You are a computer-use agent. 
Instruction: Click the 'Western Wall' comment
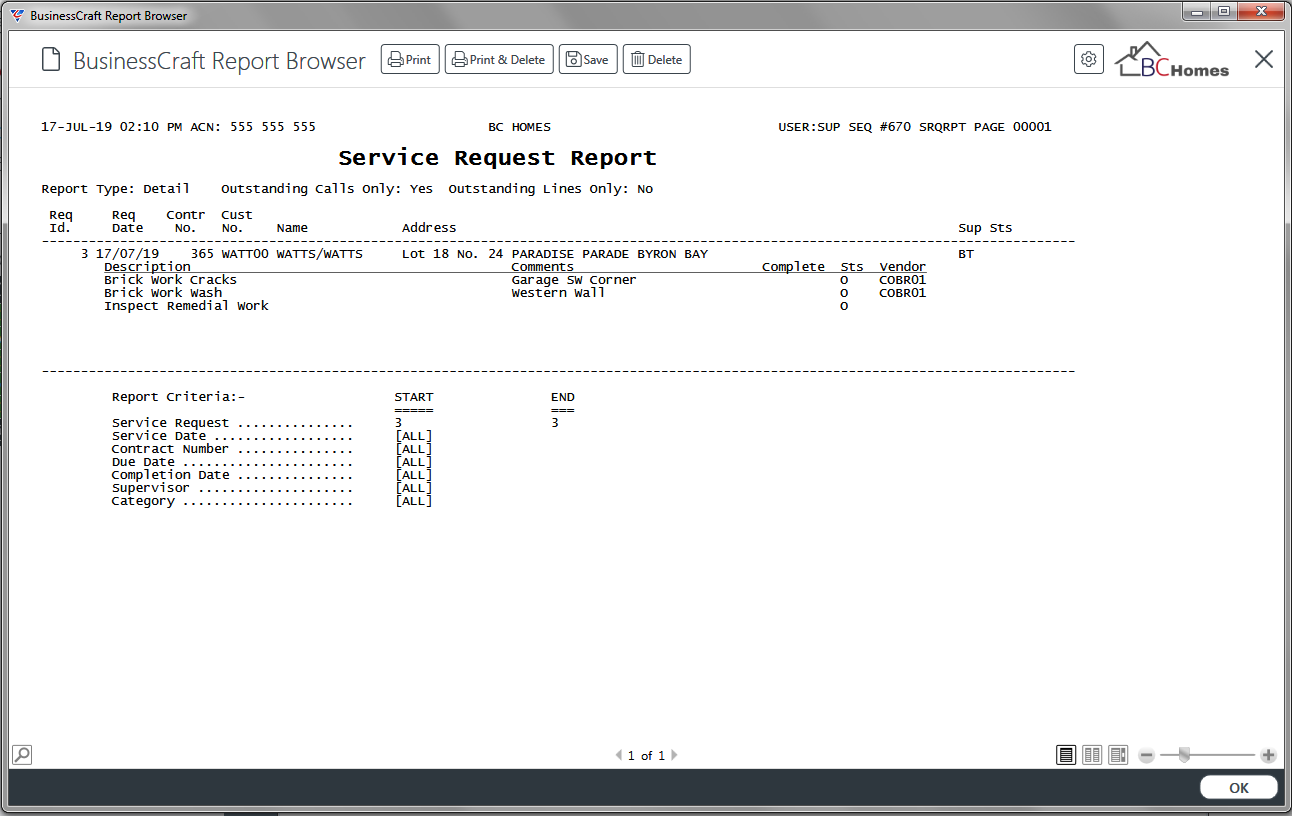pyautogui.click(x=558, y=293)
